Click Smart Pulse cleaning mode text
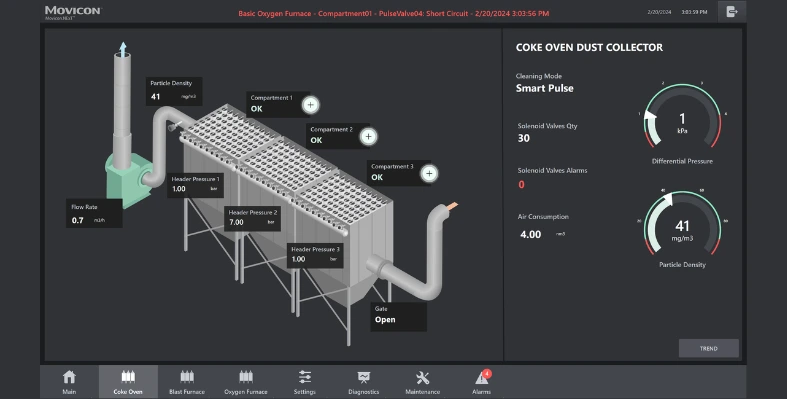Image resolution: width=787 pixels, height=399 pixels. [x=545, y=88]
